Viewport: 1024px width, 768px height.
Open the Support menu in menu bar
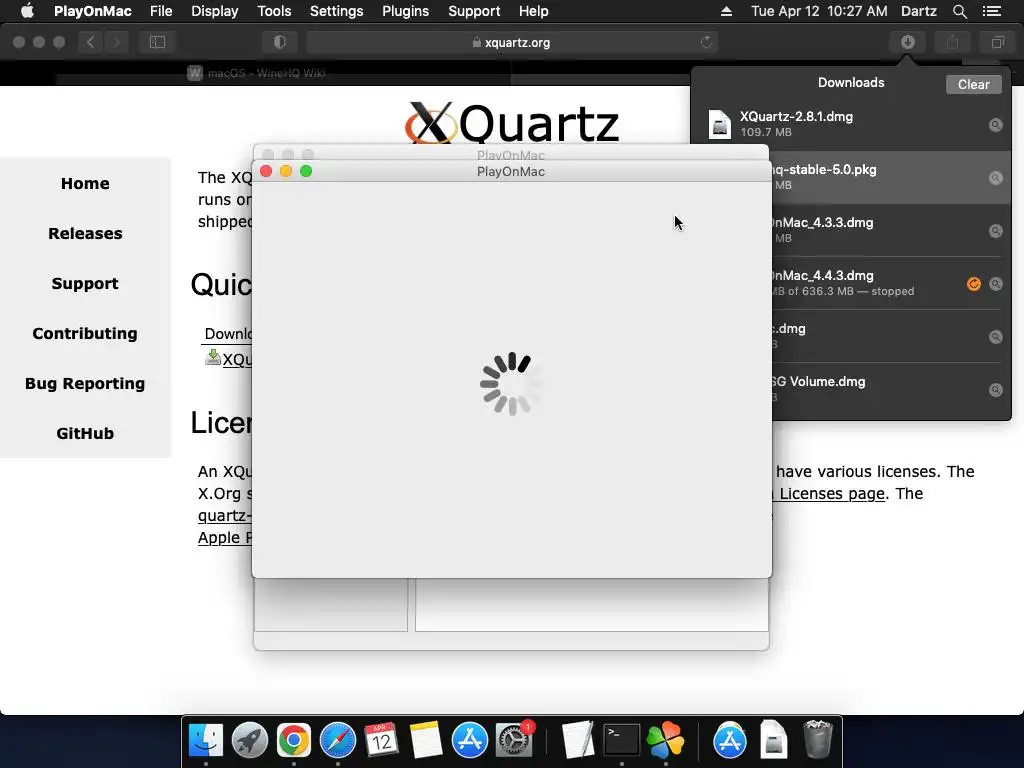(474, 11)
